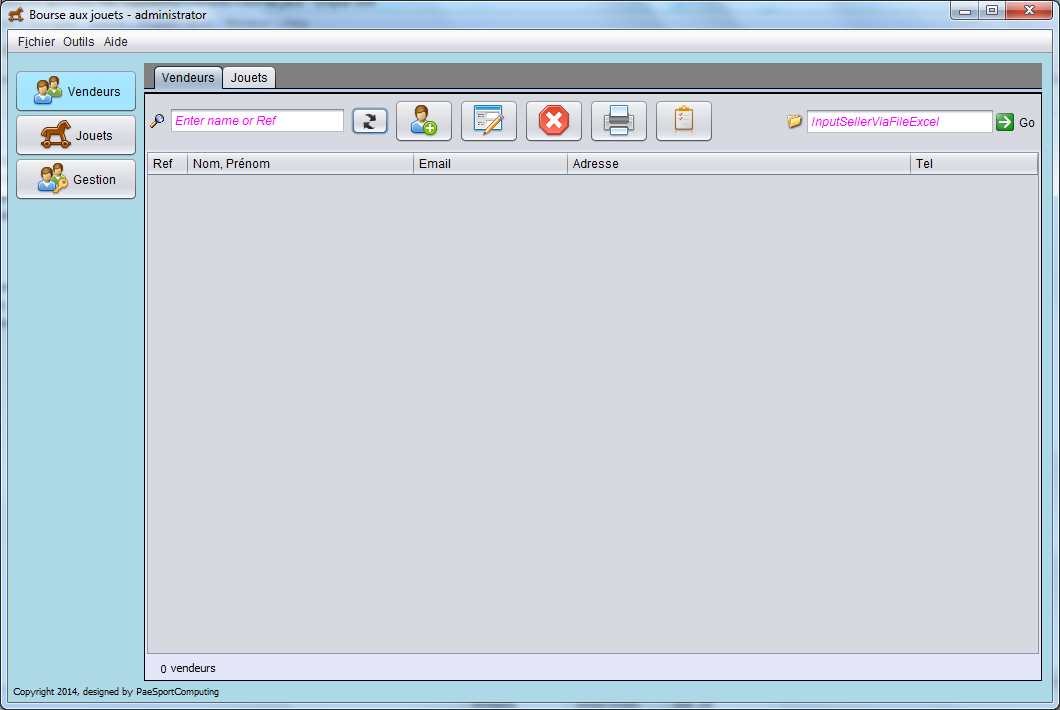
Task: Open the Gestion sidebar section
Action: [x=76, y=179]
